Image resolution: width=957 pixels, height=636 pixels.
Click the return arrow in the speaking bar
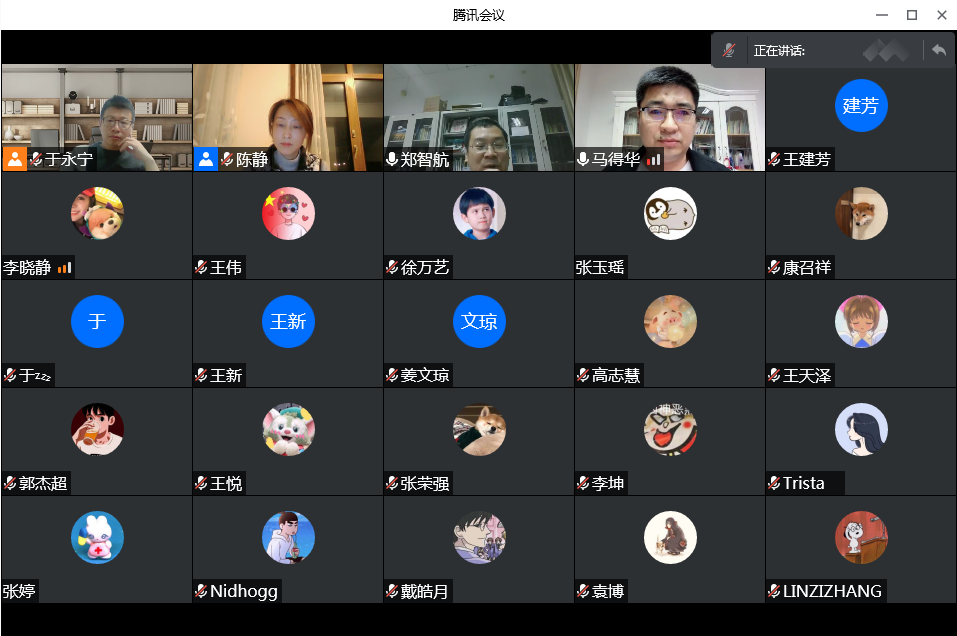coord(938,50)
